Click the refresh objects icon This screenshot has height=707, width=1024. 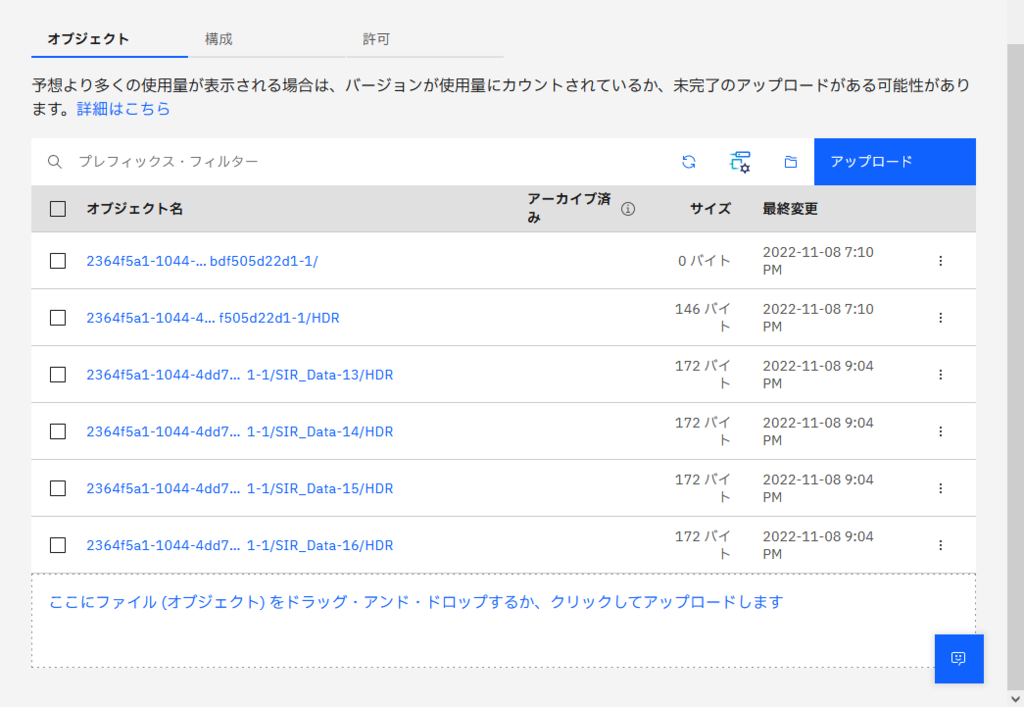688,162
